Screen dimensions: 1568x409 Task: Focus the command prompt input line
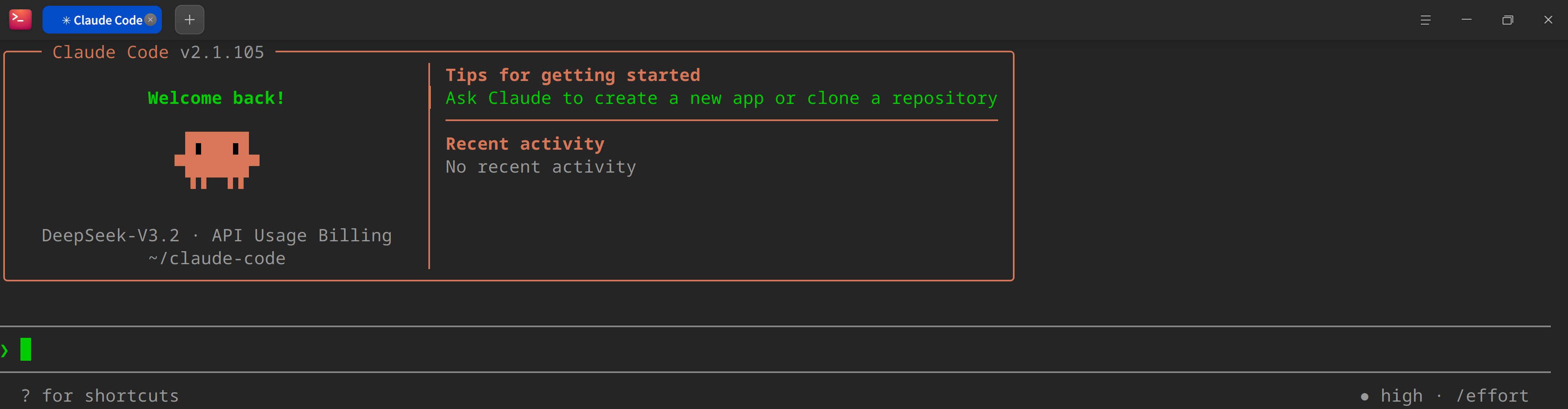pos(730,350)
